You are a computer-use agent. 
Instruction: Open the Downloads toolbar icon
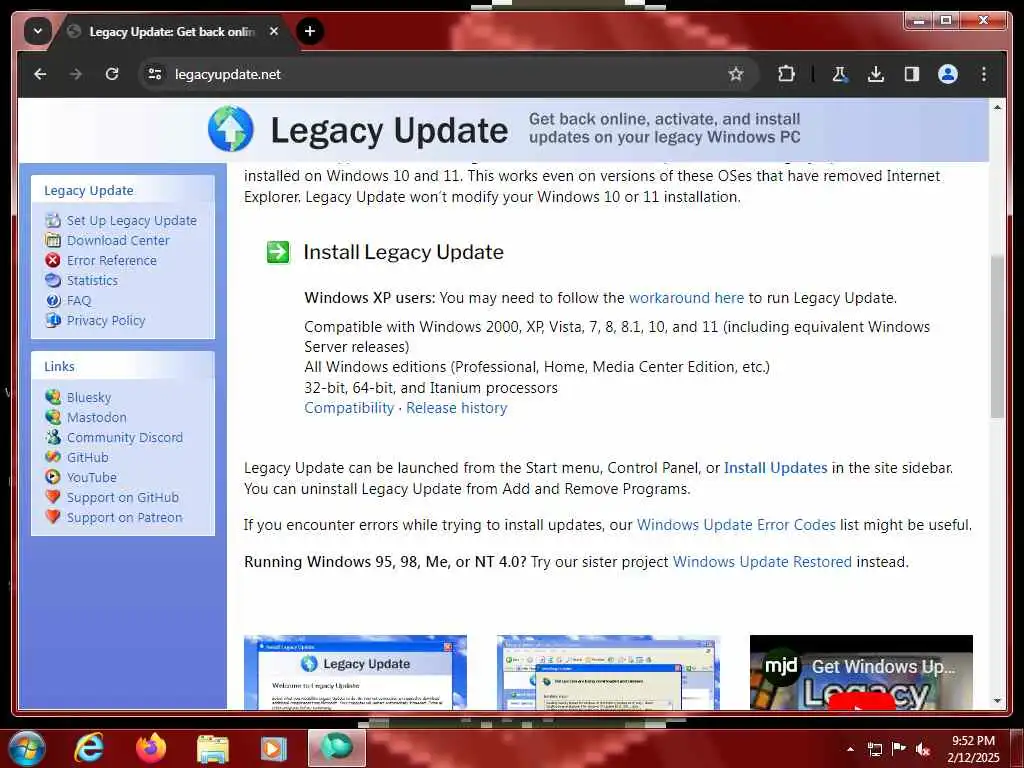click(x=876, y=74)
